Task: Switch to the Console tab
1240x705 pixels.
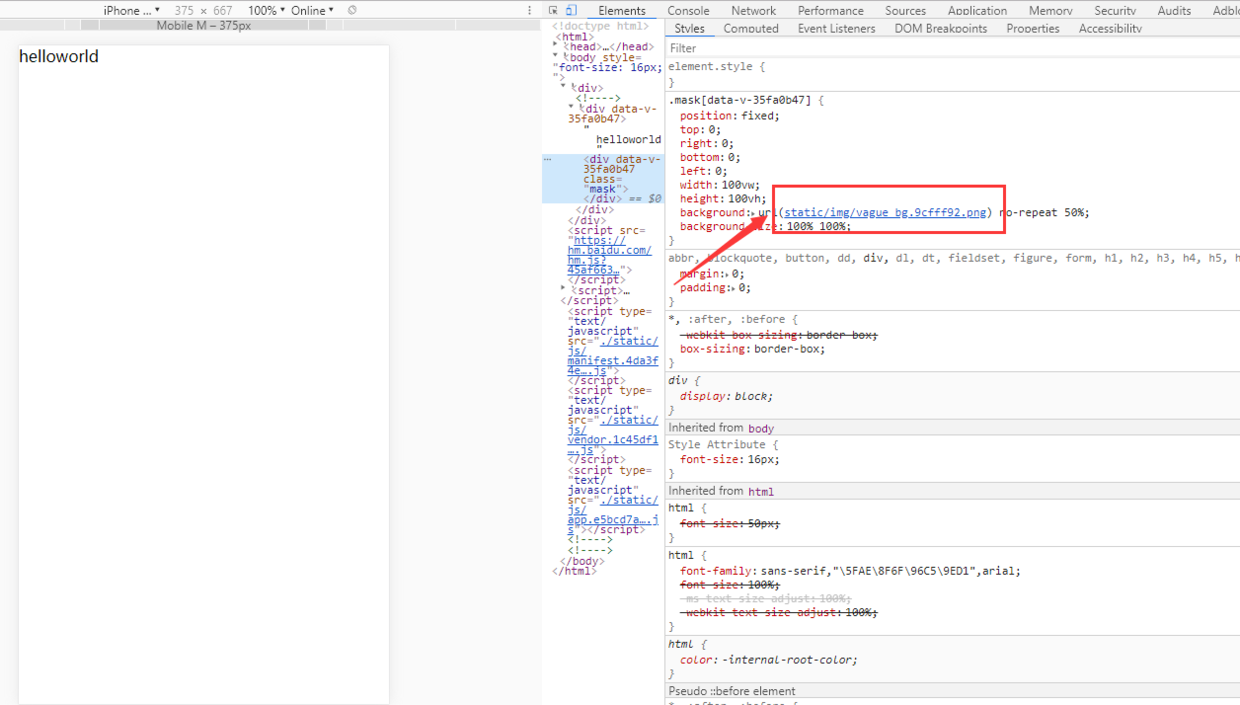Action: coord(688,10)
